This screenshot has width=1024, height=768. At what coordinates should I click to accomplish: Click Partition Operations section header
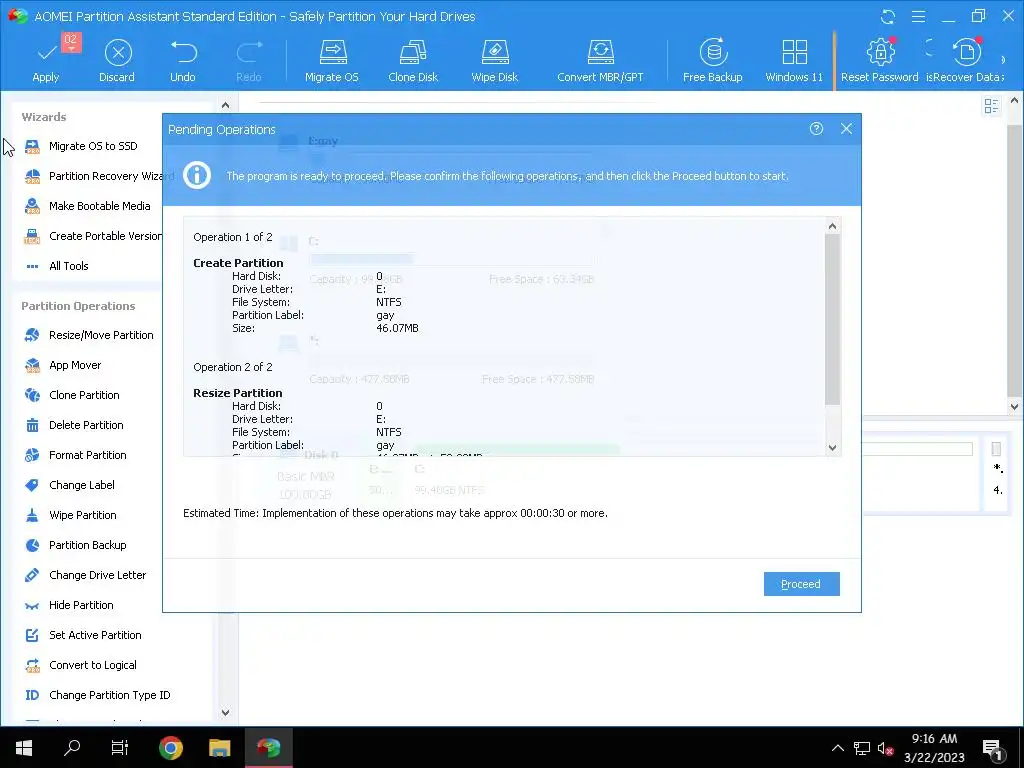point(78,306)
